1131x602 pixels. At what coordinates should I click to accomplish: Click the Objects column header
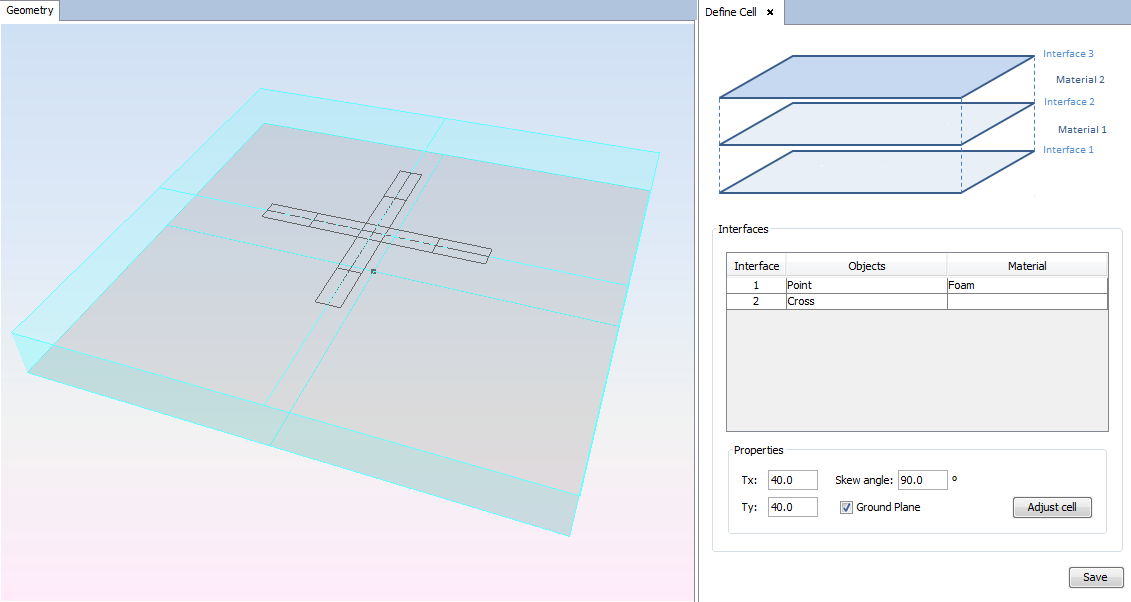click(x=866, y=266)
